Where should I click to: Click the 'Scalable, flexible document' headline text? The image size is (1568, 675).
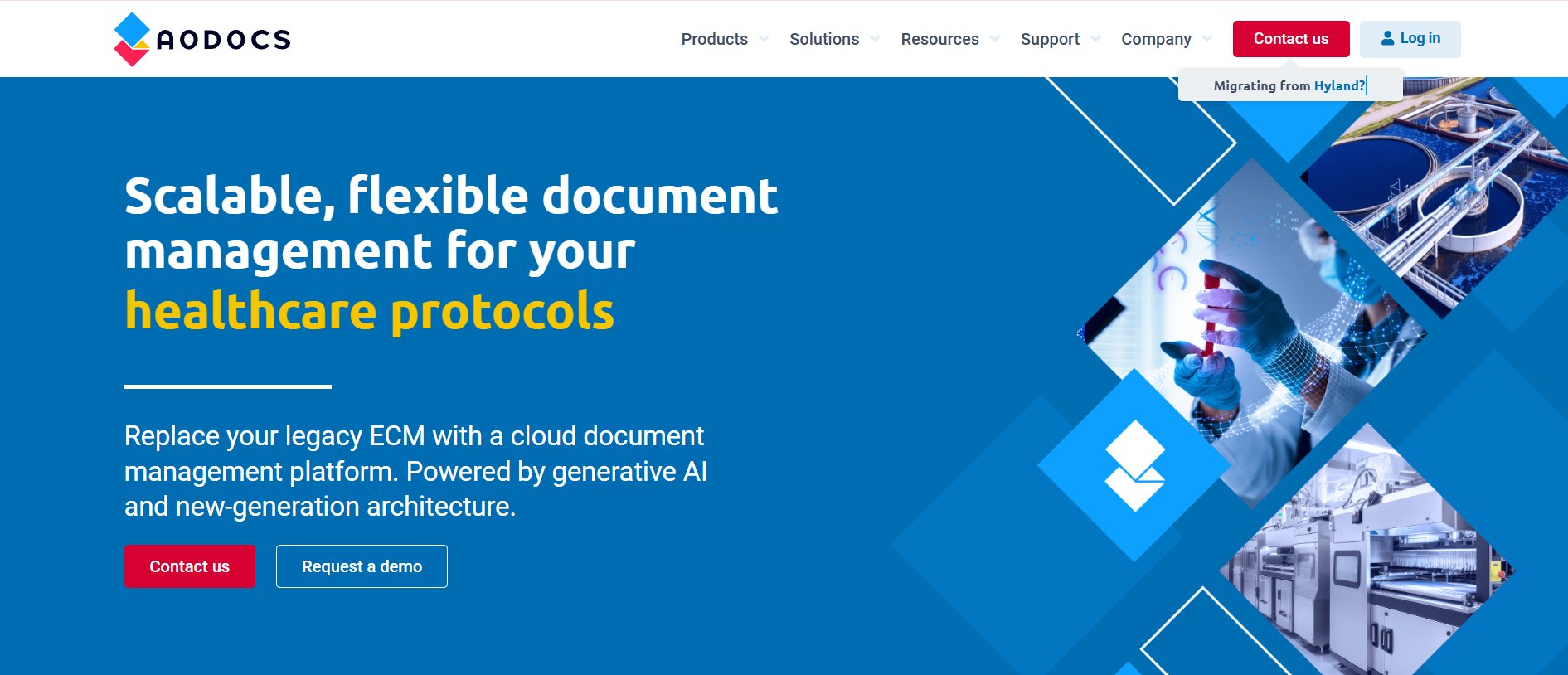(x=451, y=197)
